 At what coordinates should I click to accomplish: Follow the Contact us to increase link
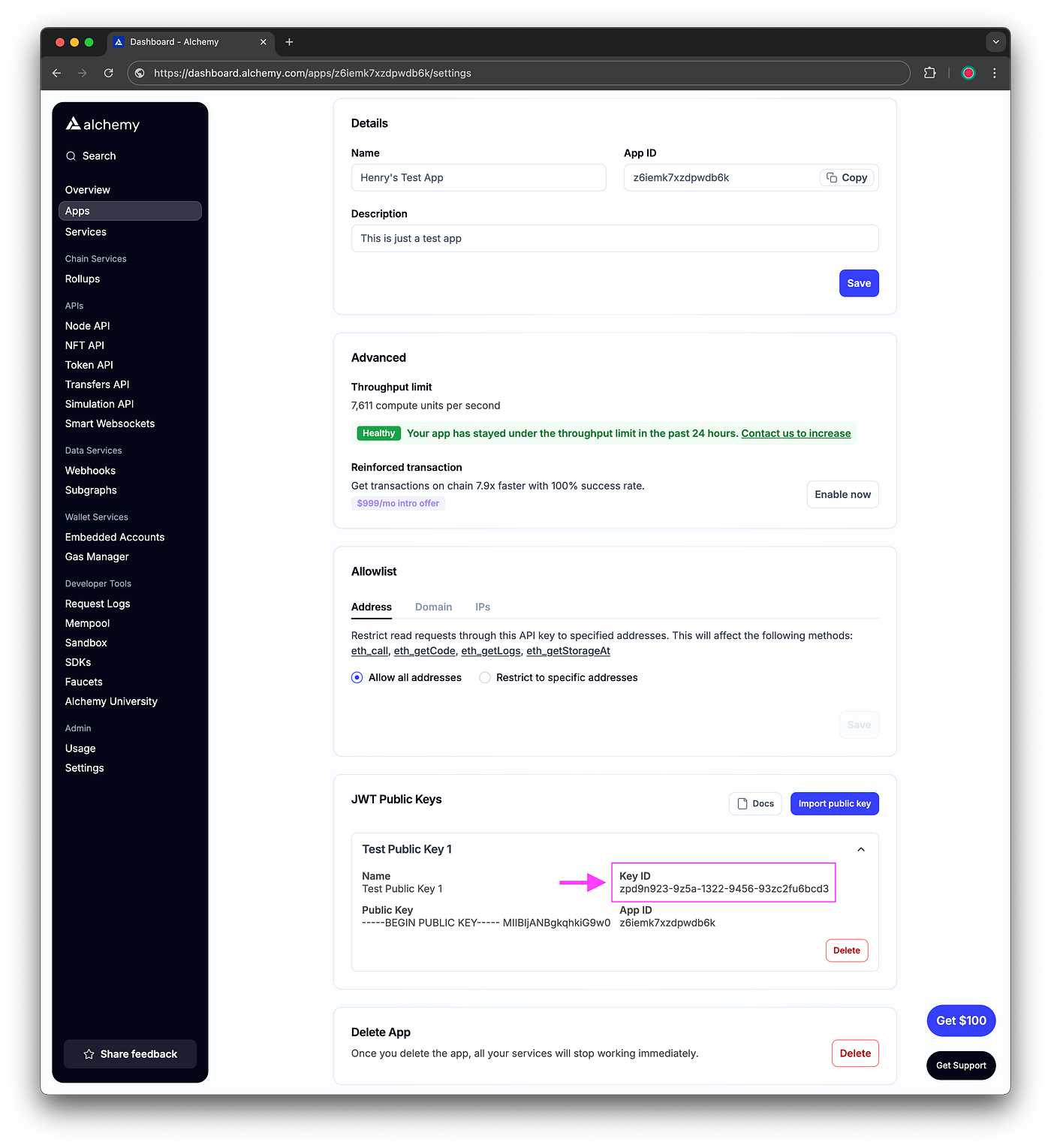coord(797,433)
